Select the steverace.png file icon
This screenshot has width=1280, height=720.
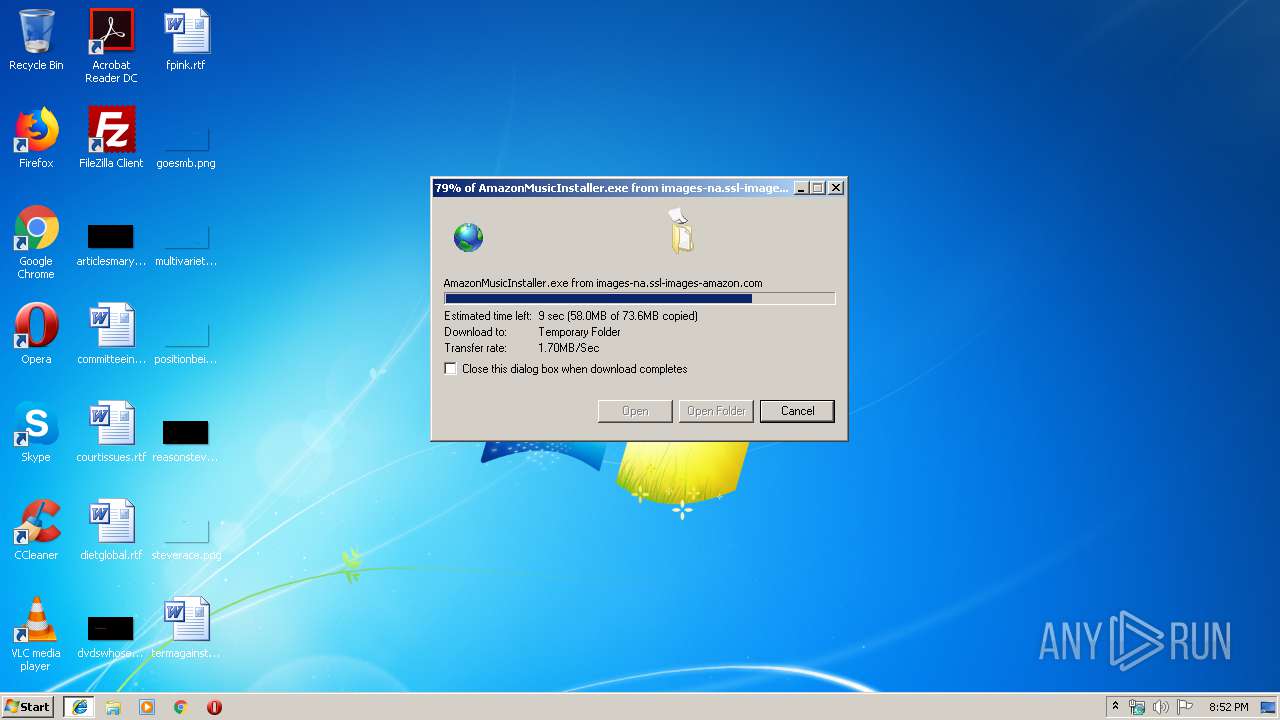[186, 539]
